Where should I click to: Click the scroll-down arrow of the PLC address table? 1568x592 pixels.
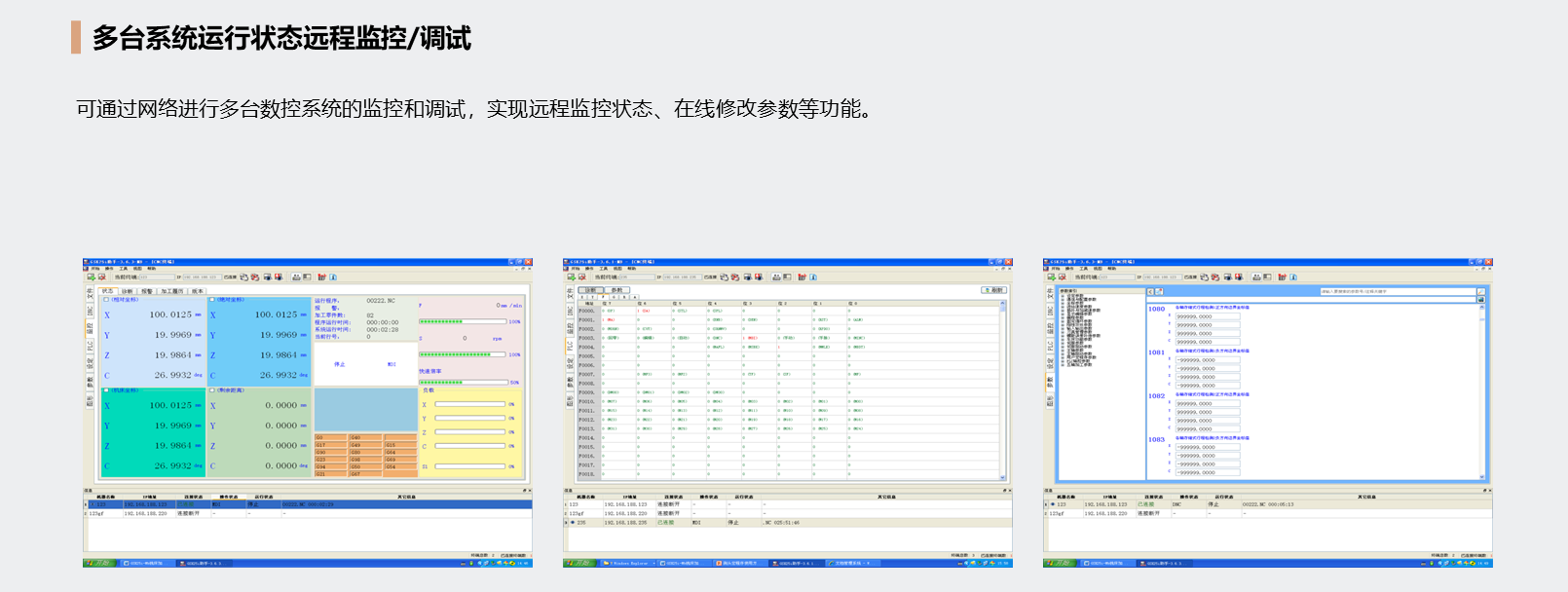(x=1003, y=477)
